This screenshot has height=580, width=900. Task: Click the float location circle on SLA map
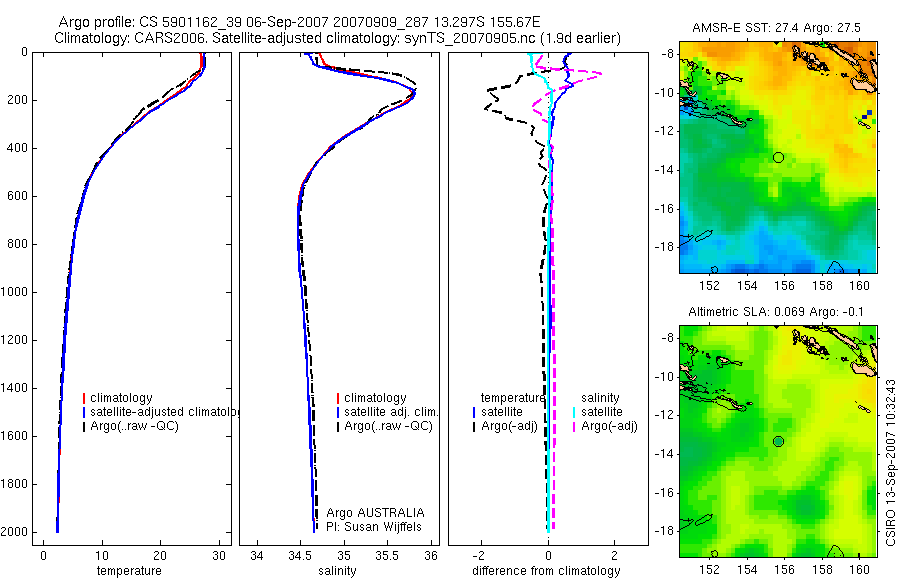[778, 442]
